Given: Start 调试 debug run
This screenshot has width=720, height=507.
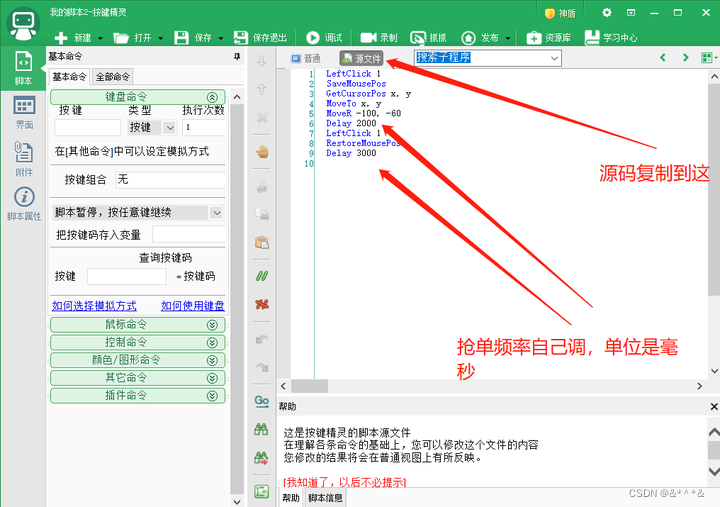Looking at the screenshot, I should (324, 38).
